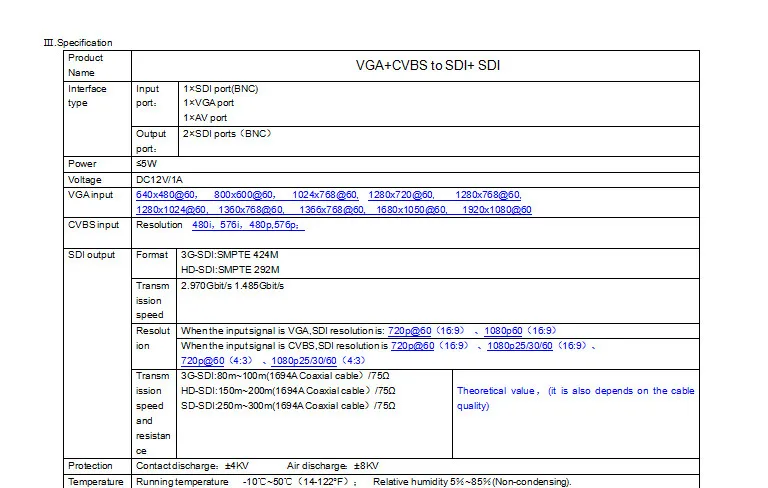Open the 1366x768@60 link

332,210
